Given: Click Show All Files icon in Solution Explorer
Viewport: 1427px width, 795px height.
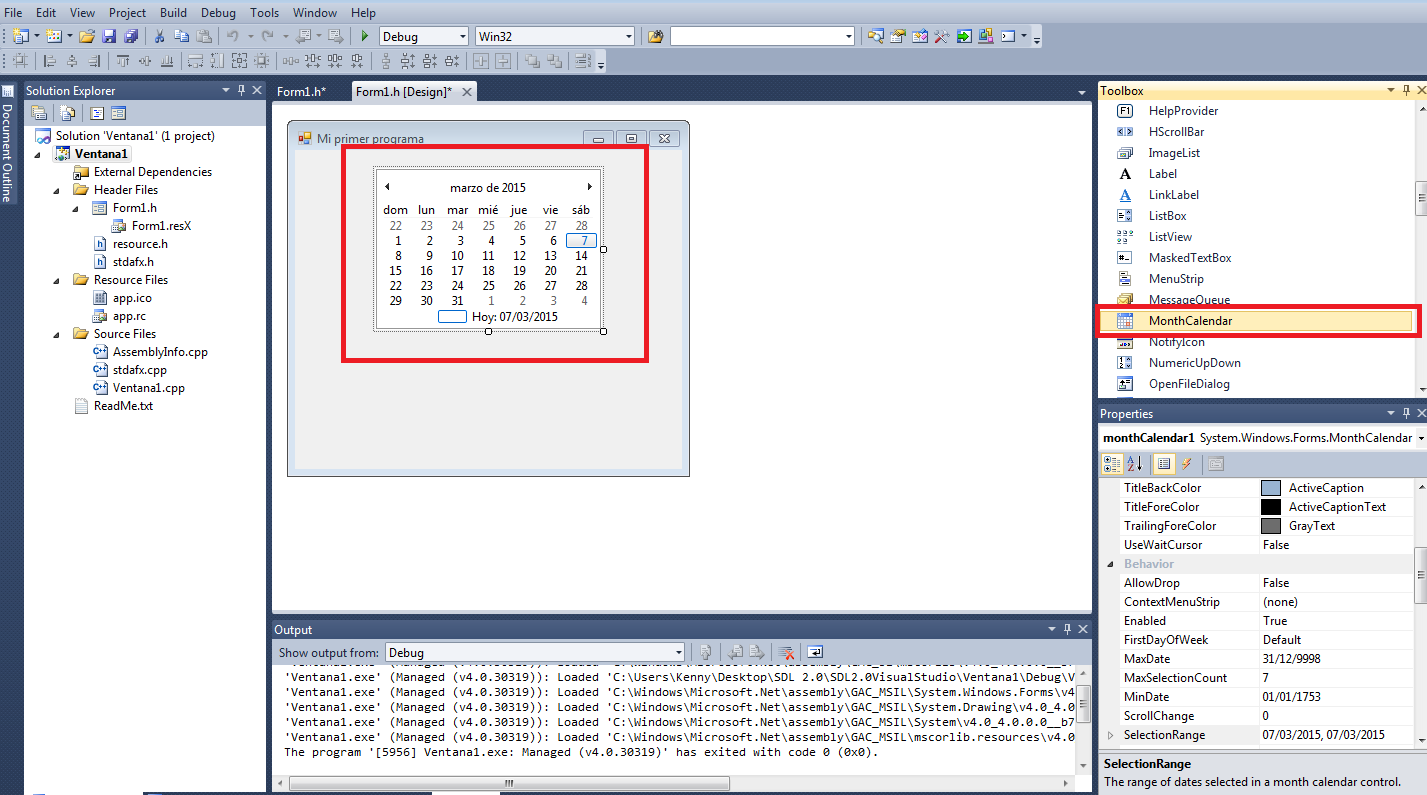Looking at the screenshot, I should [x=67, y=113].
